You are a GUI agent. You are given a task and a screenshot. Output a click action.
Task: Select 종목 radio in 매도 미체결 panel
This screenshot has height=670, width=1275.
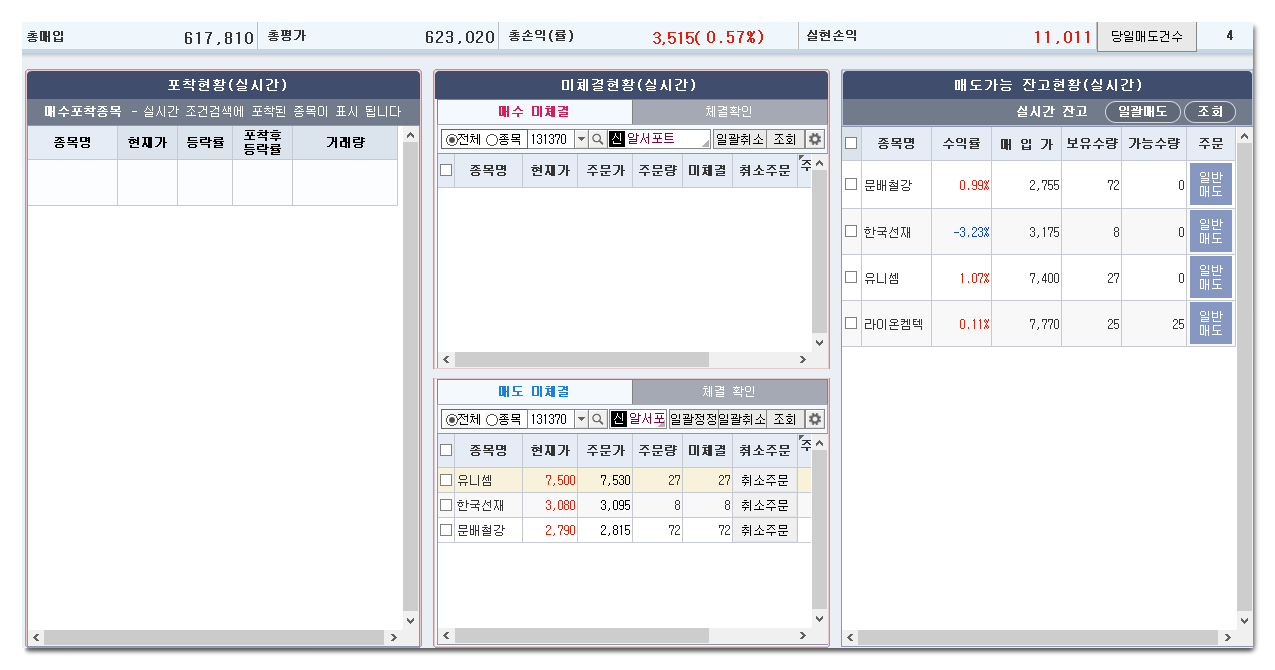tap(491, 419)
